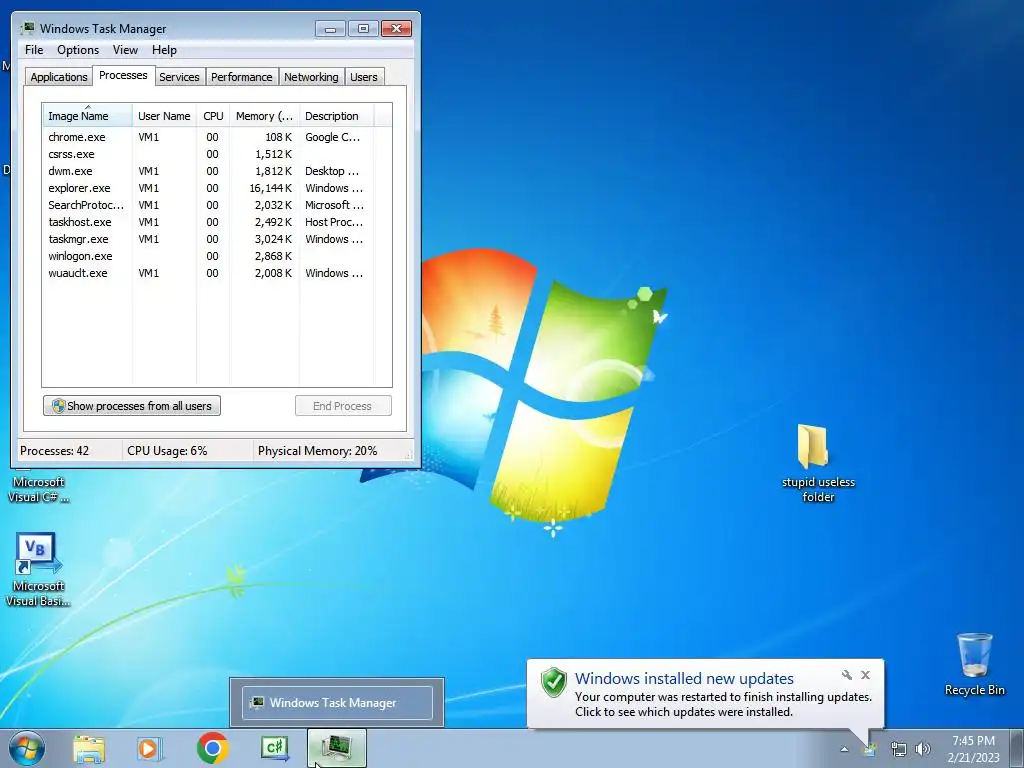Select the wuauclt.exe process
This screenshot has width=1024, height=768.
[x=217, y=273]
